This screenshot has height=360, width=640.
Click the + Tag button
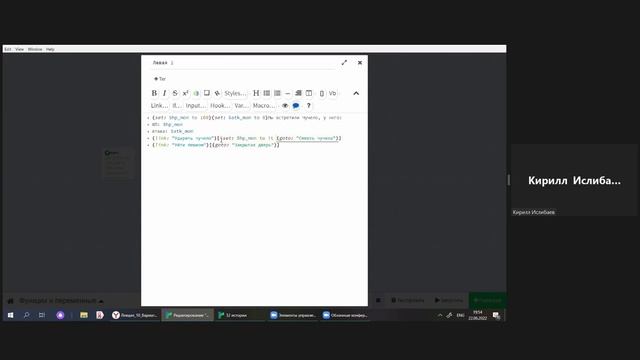coord(160,79)
